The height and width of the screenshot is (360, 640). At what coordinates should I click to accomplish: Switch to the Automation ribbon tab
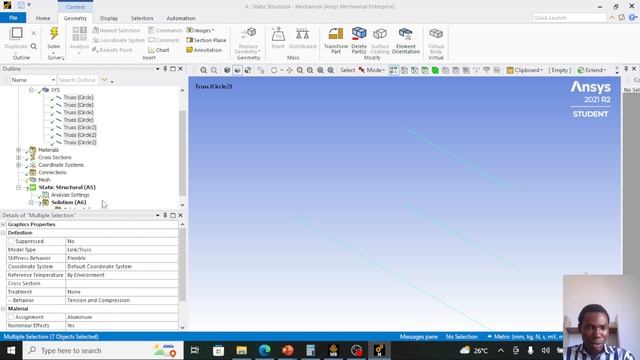181,18
